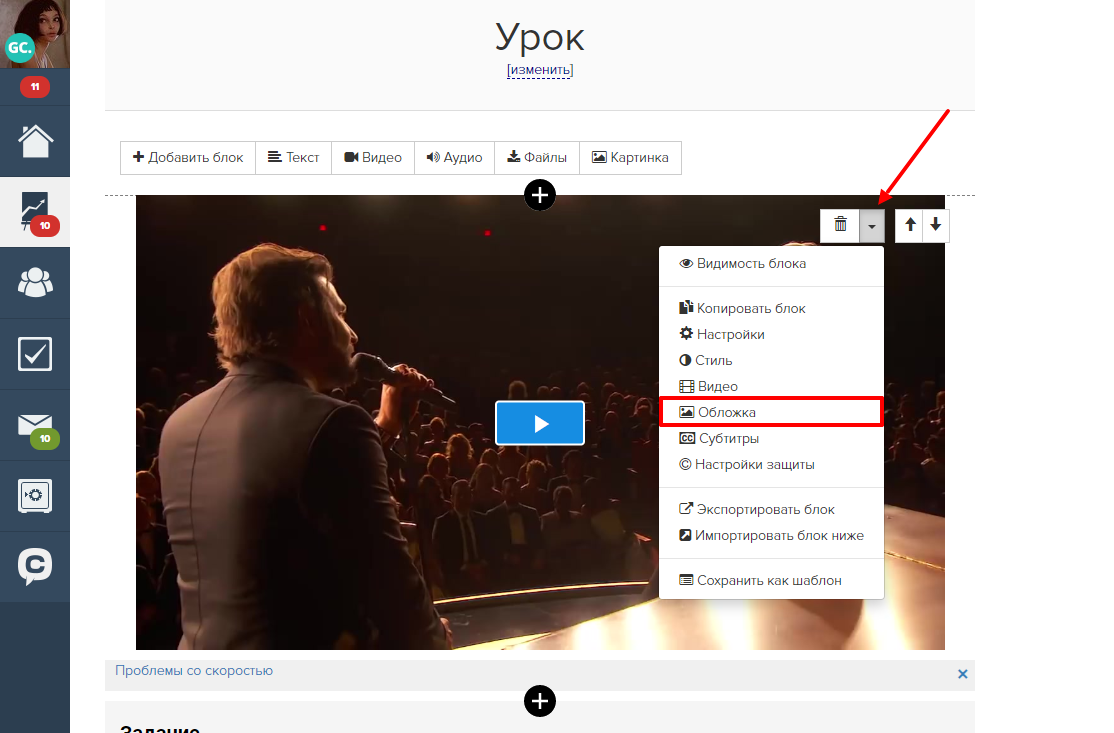The height and width of the screenshot is (733, 1114).
Task: Close the "Проблемы со скоростью" bar
Action: [x=962, y=674]
